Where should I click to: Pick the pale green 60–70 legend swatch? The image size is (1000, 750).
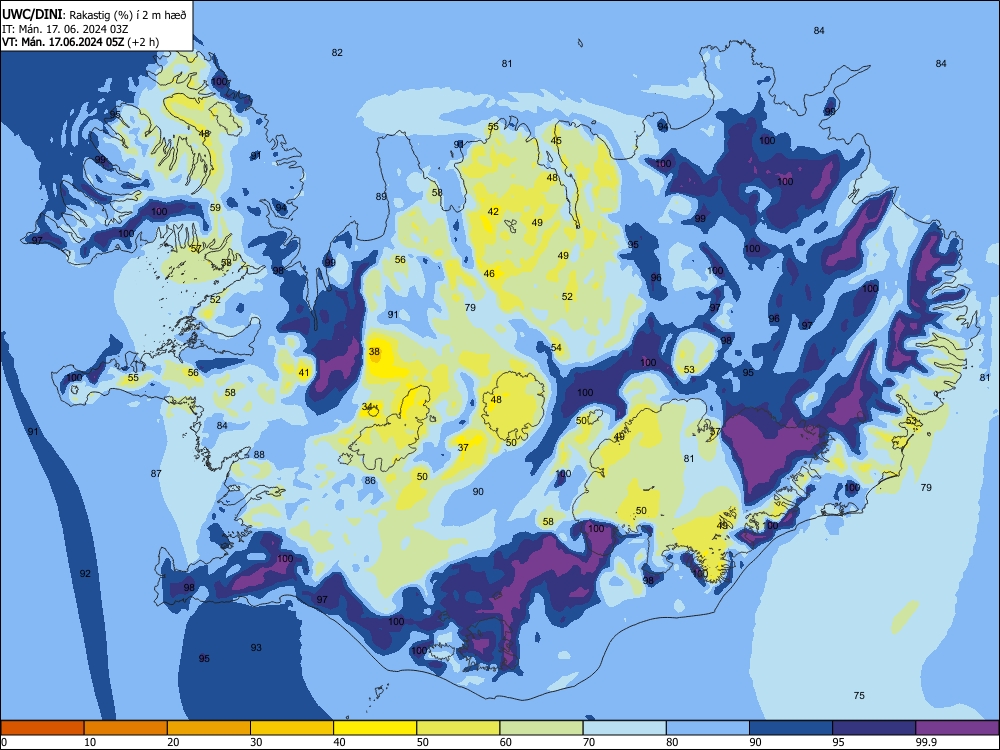pos(541,728)
